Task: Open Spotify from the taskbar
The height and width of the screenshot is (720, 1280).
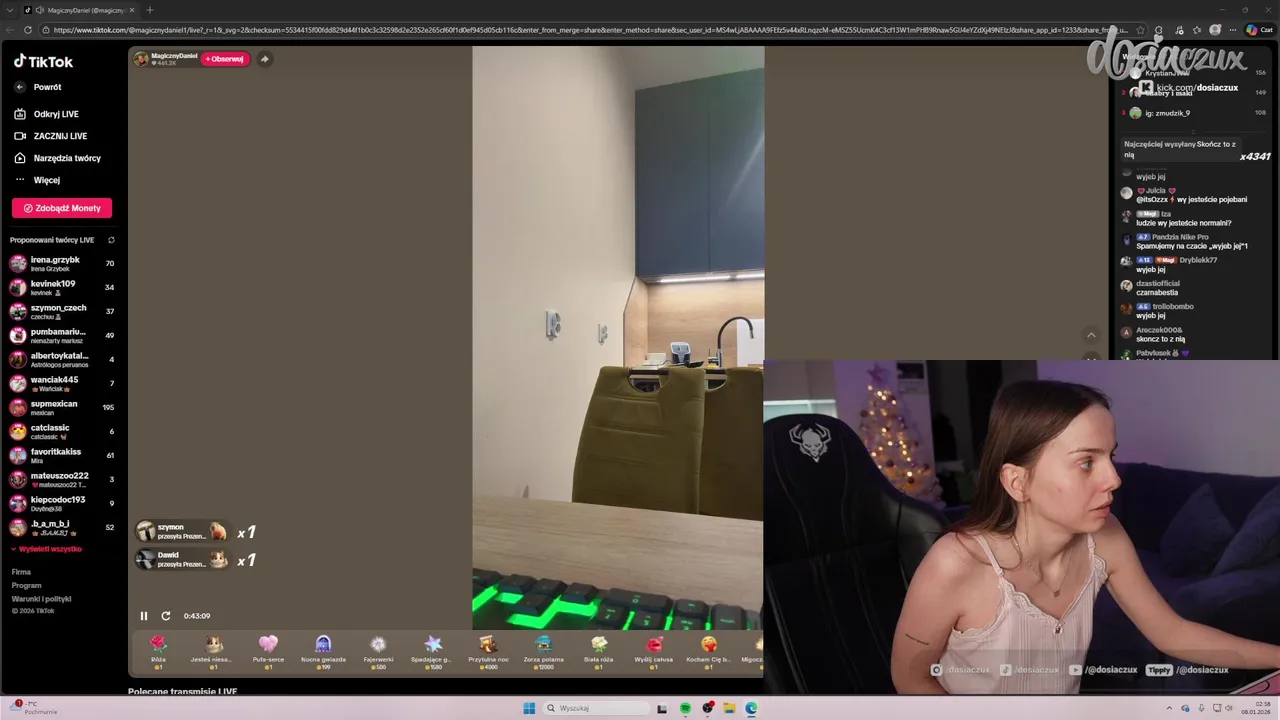Action: click(685, 708)
